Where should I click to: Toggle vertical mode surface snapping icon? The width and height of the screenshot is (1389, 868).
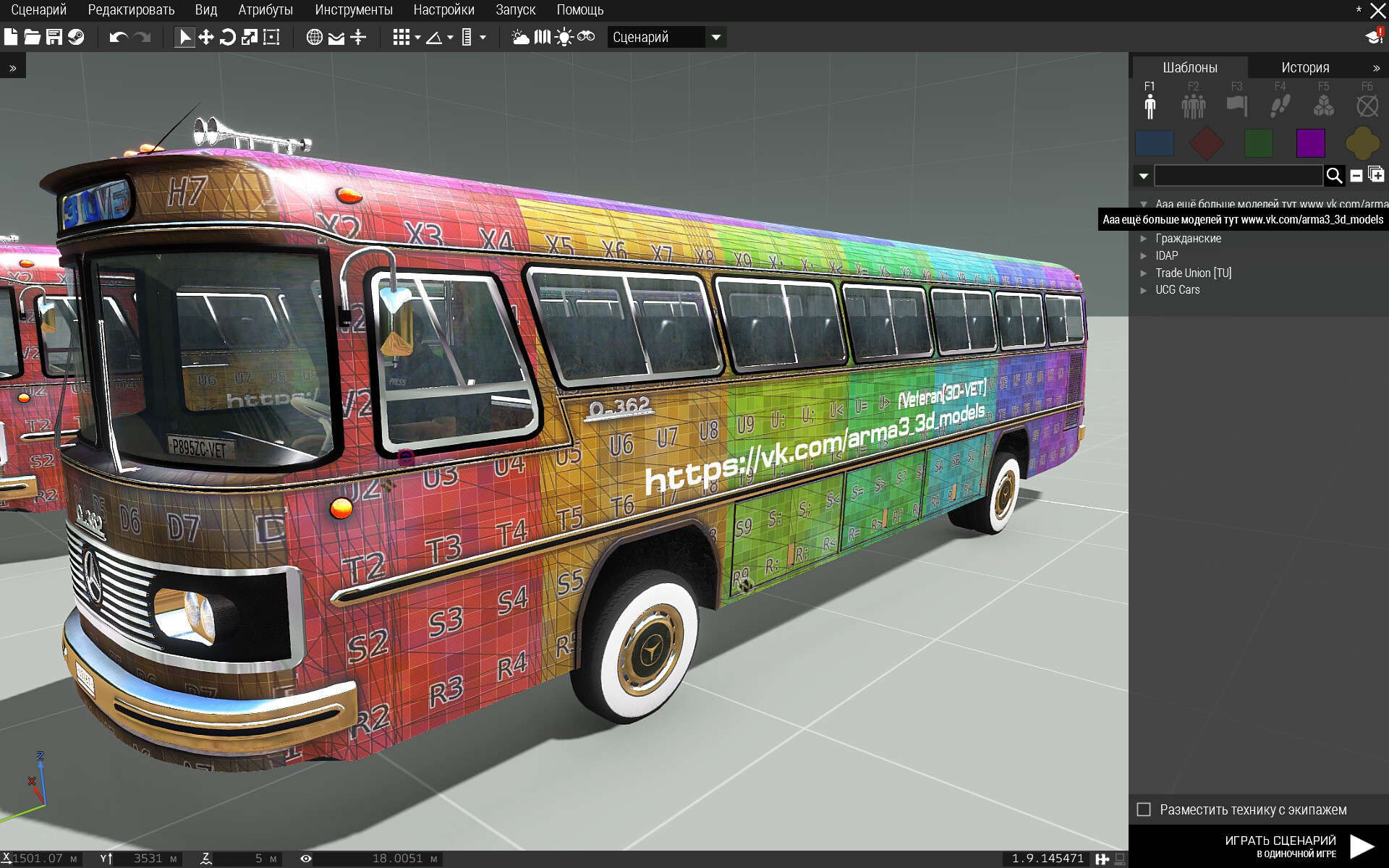coord(358,37)
